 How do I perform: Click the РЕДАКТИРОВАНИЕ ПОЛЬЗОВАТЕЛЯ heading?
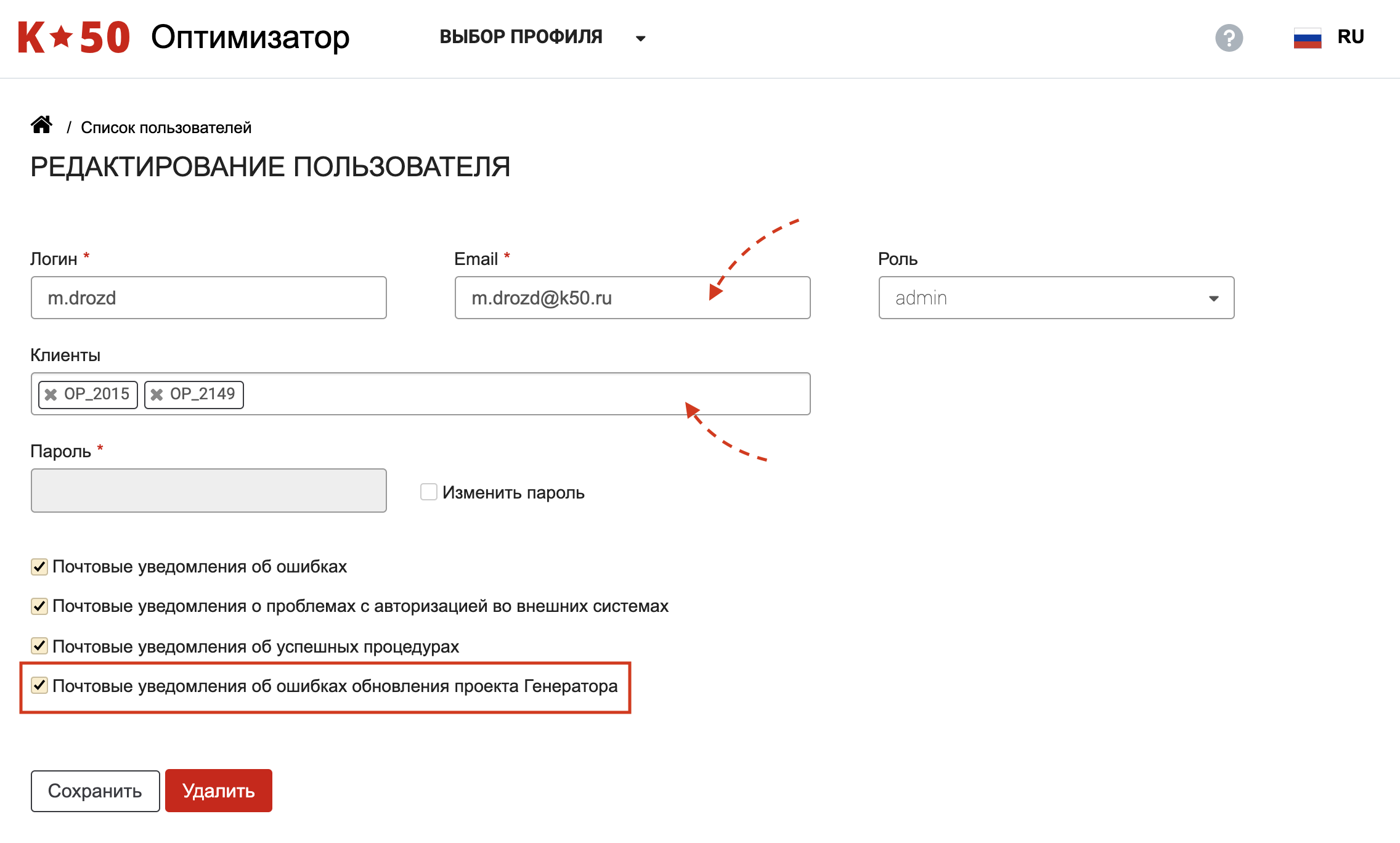click(271, 167)
